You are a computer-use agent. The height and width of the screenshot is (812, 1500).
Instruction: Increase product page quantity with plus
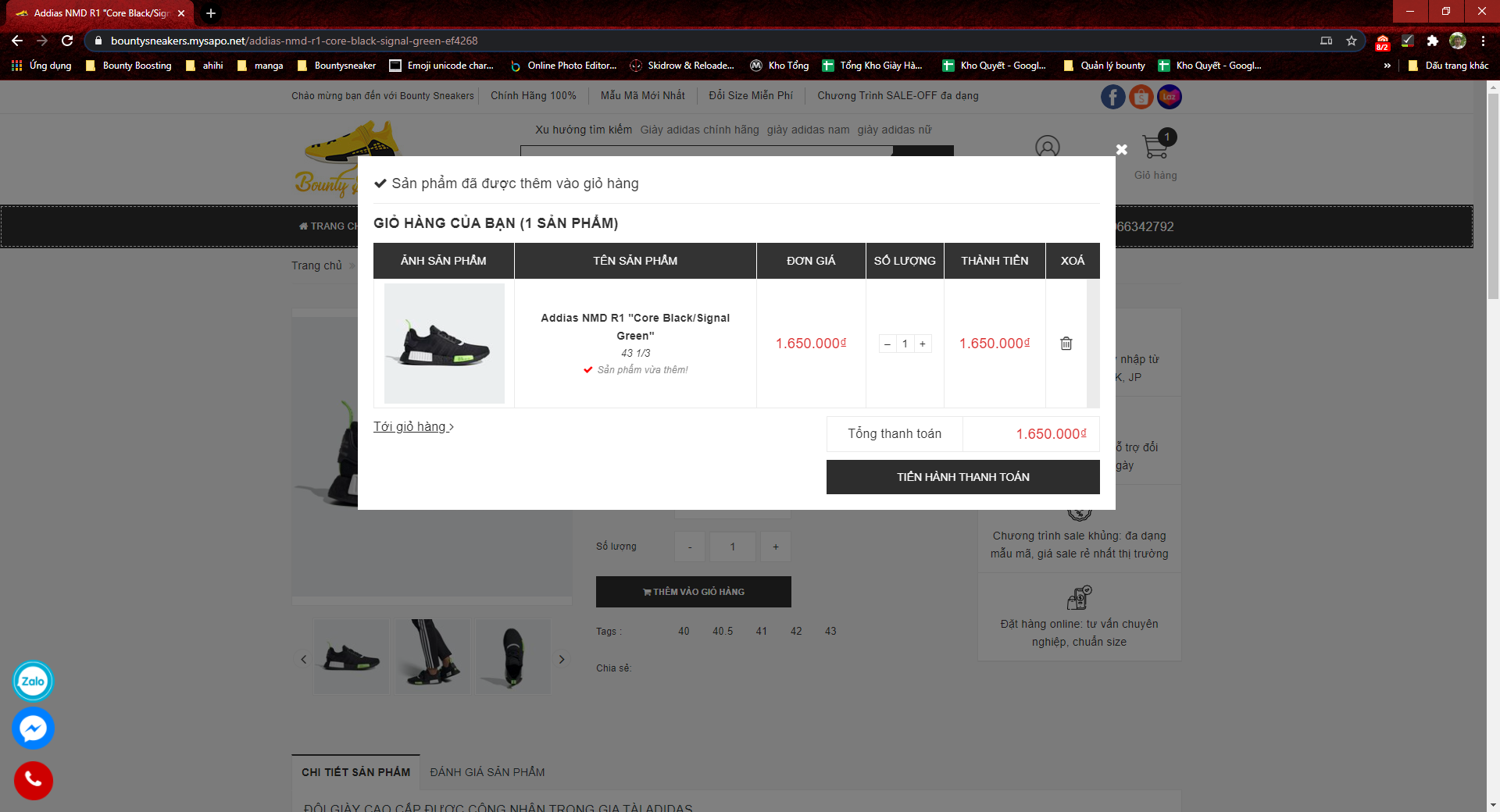tap(776, 547)
